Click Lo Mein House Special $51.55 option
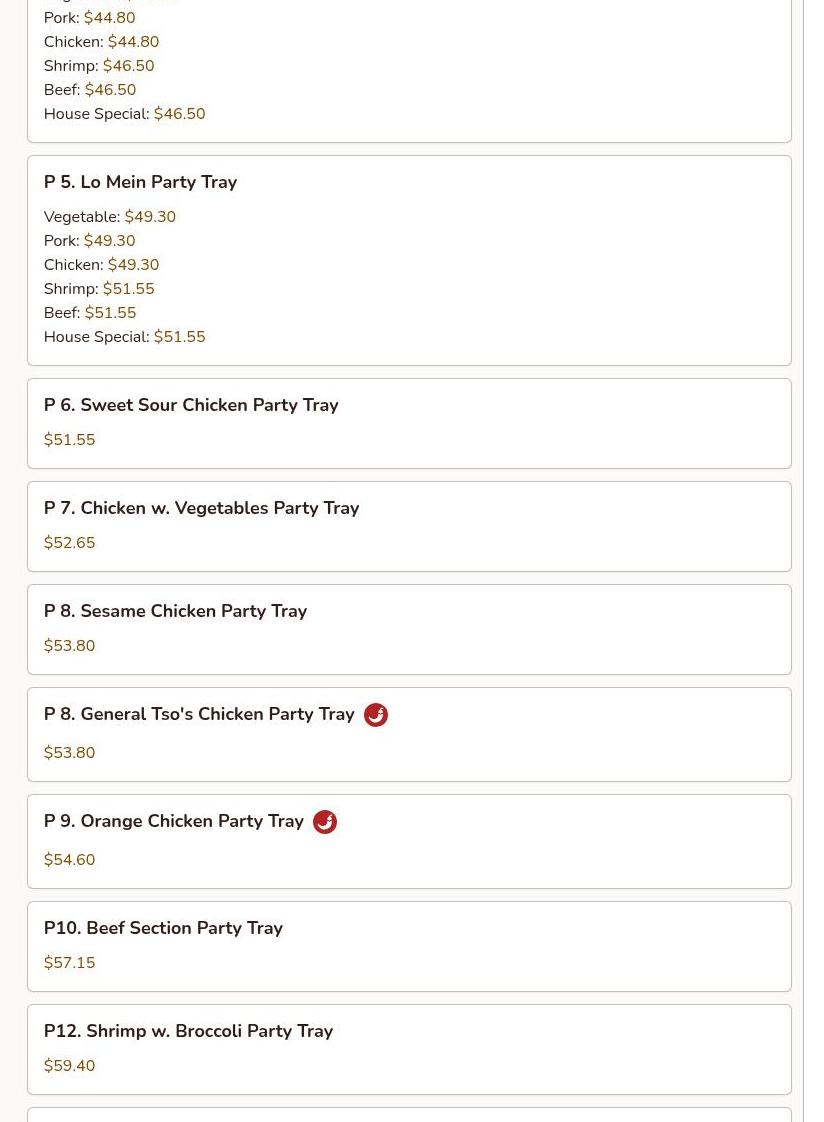This screenshot has width=824, height=1122. click(179, 337)
